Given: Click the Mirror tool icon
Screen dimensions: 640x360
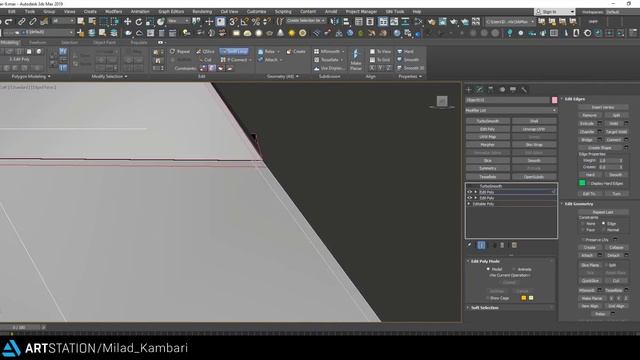Looking at the screenshot, I should (335, 22).
